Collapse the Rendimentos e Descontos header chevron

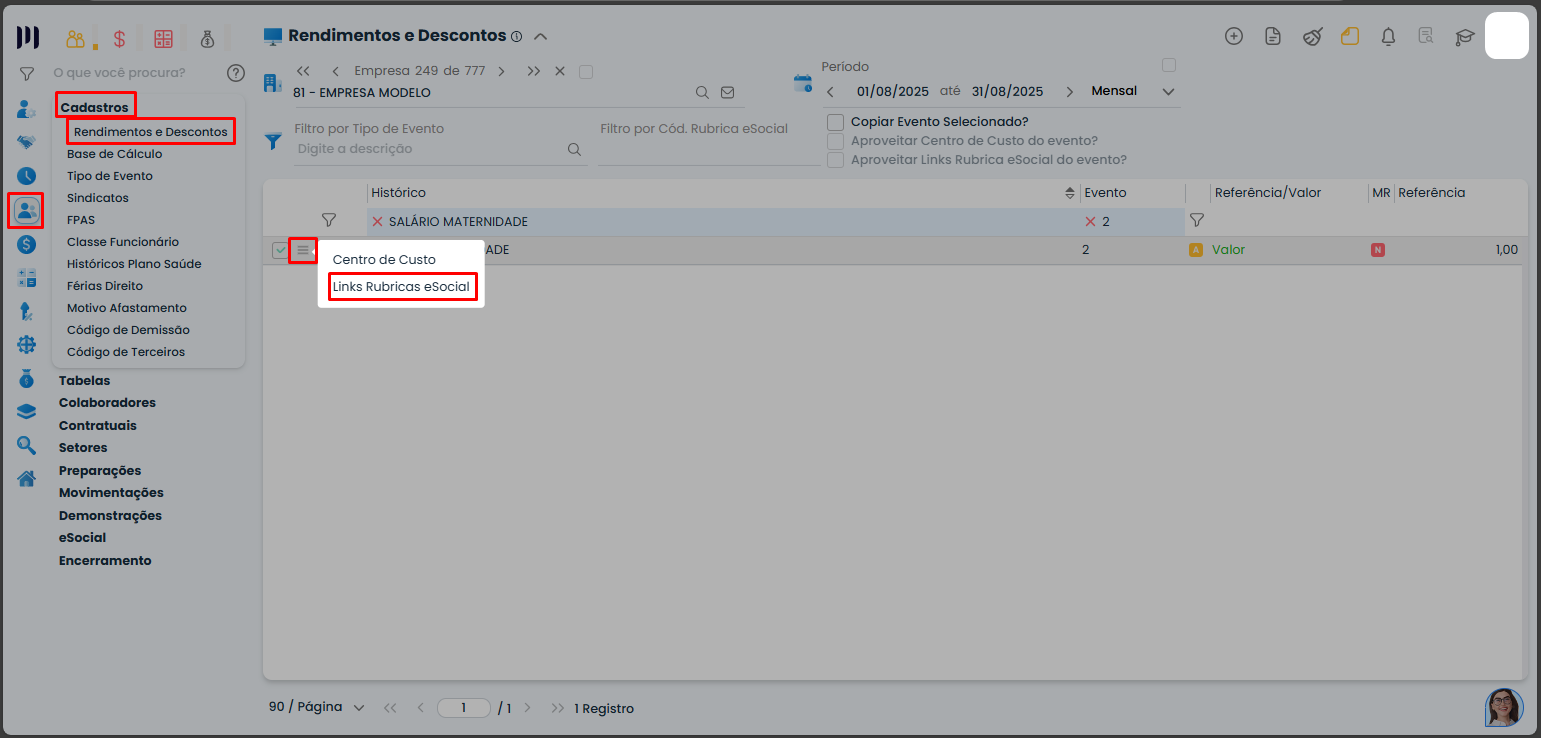point(541,37)
